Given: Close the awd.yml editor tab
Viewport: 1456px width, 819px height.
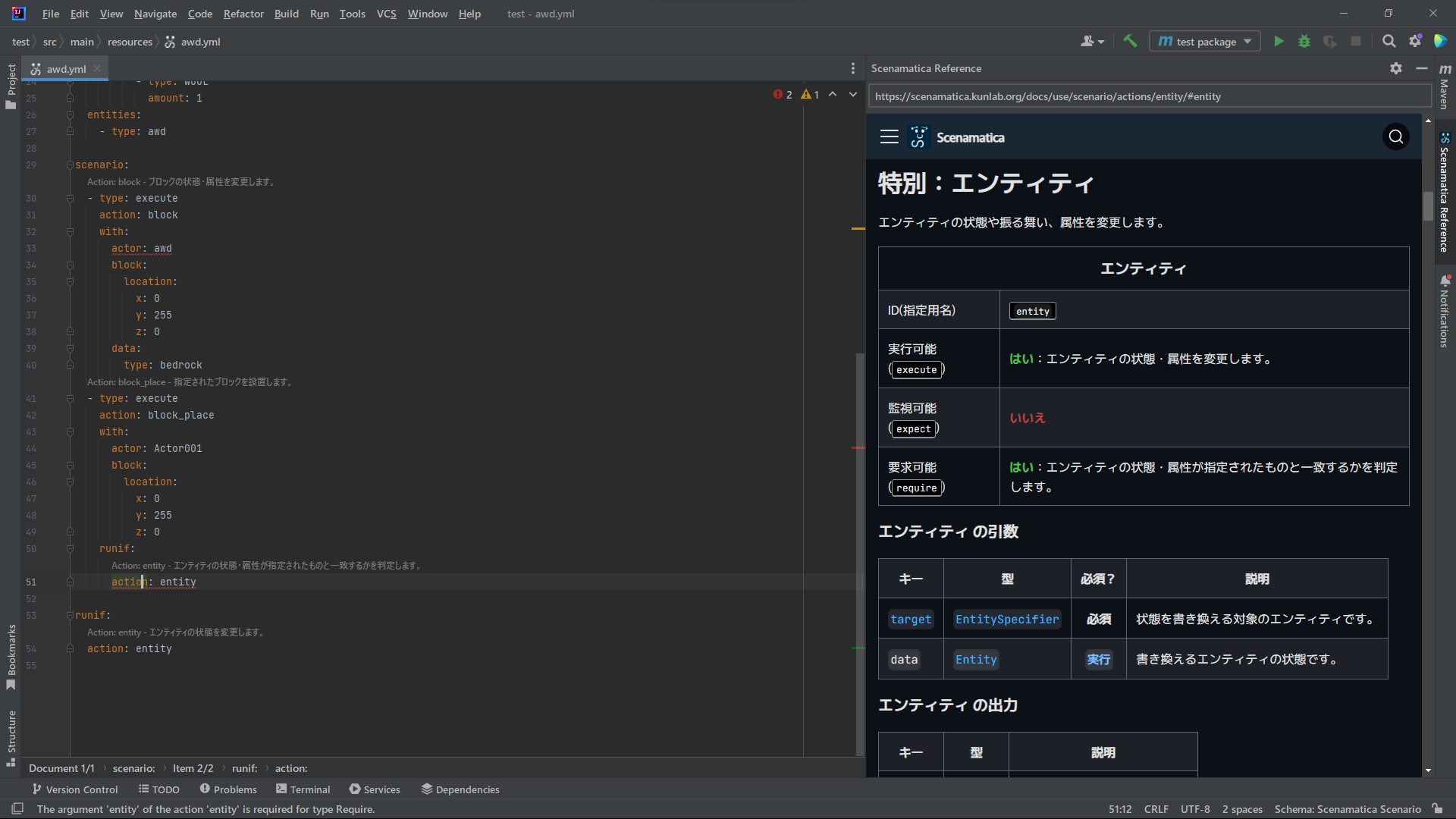Looking at the screenshot, I should 97,69.
